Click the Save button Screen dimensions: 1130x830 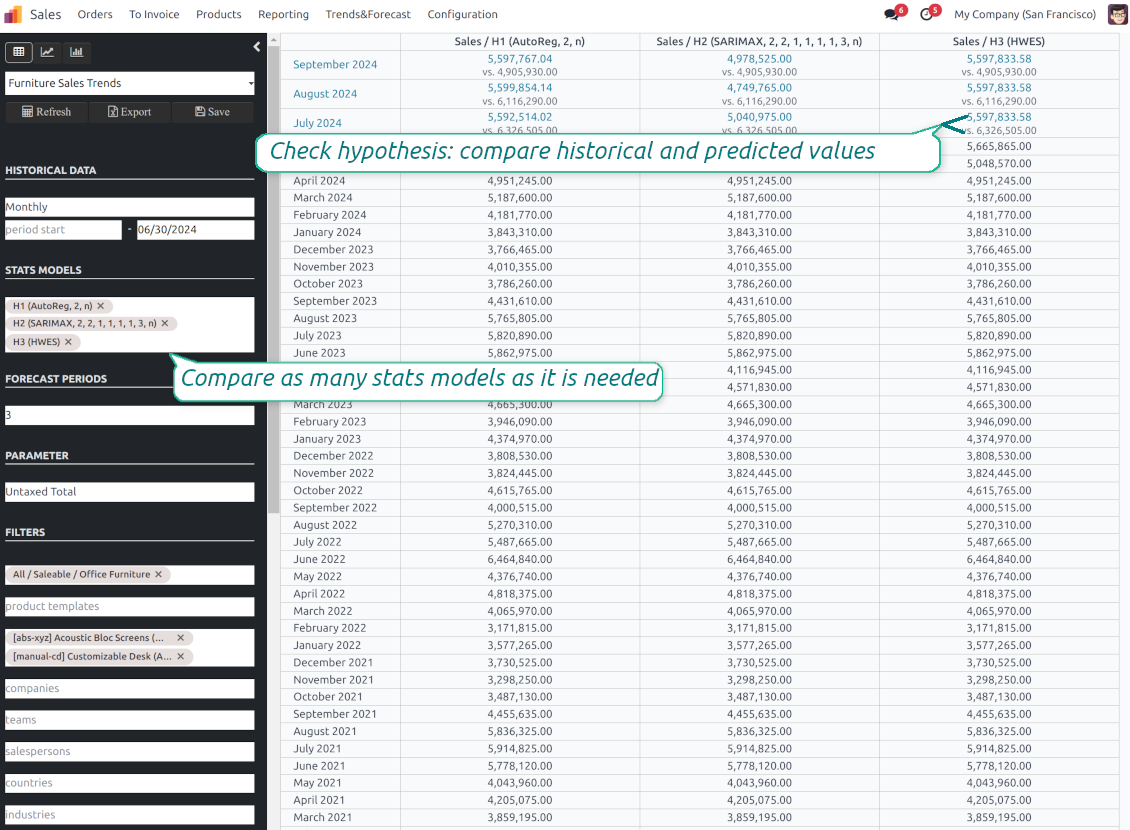[213, 112]
